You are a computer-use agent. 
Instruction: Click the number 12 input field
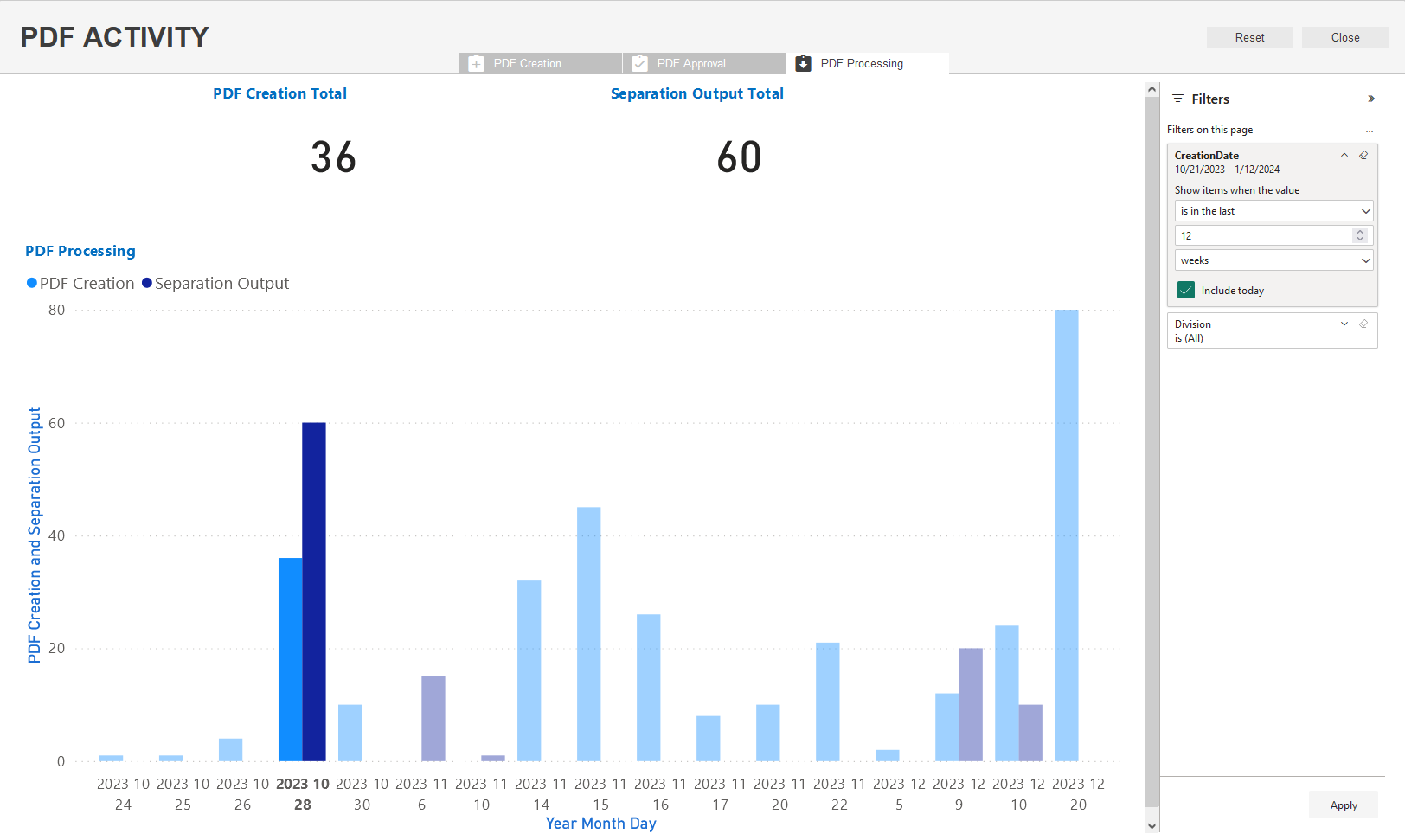(x=1263, y=235)
